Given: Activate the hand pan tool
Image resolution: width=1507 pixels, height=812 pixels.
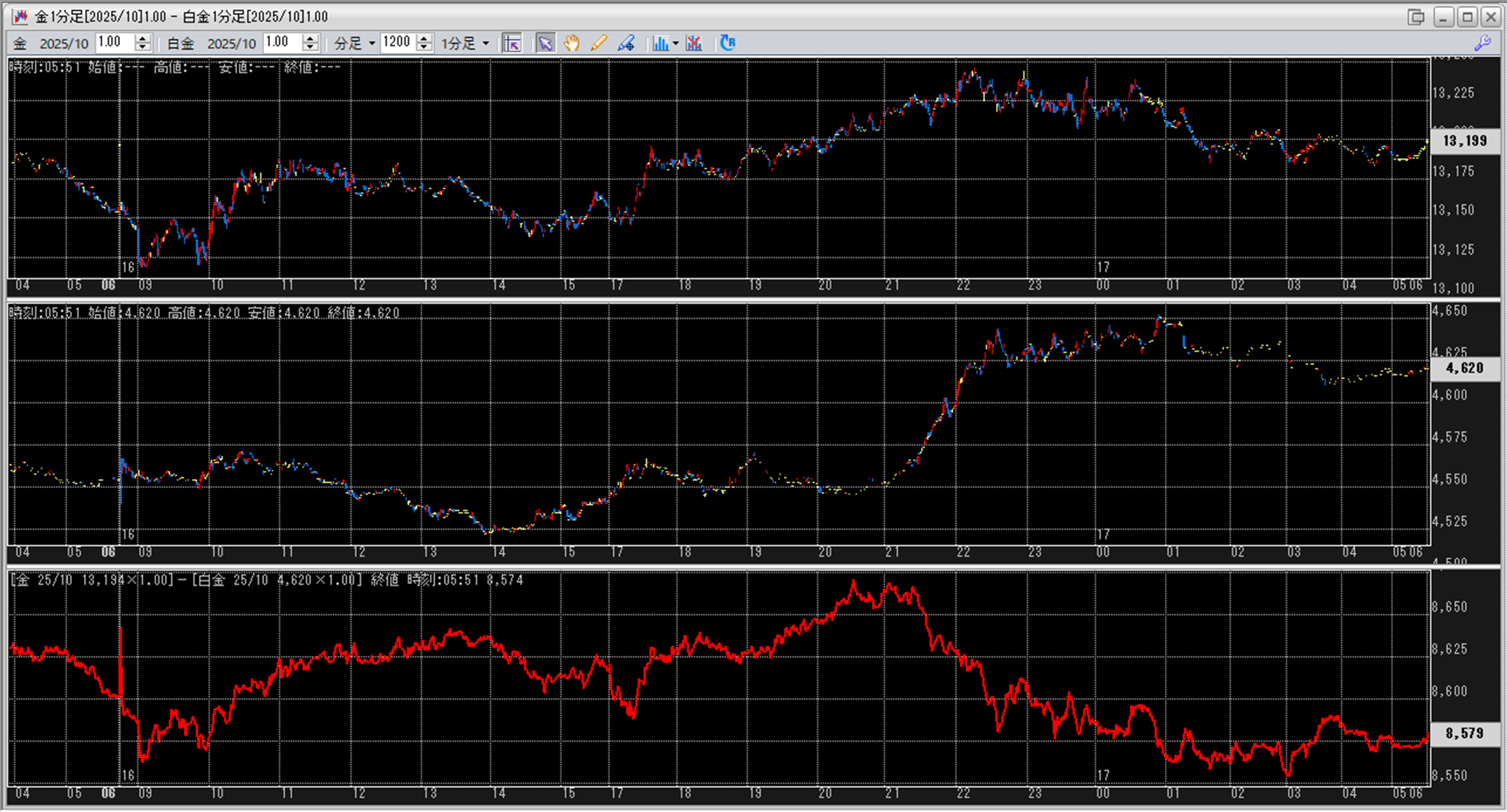Looking at the screenshot, I should [x=572, y=43].
